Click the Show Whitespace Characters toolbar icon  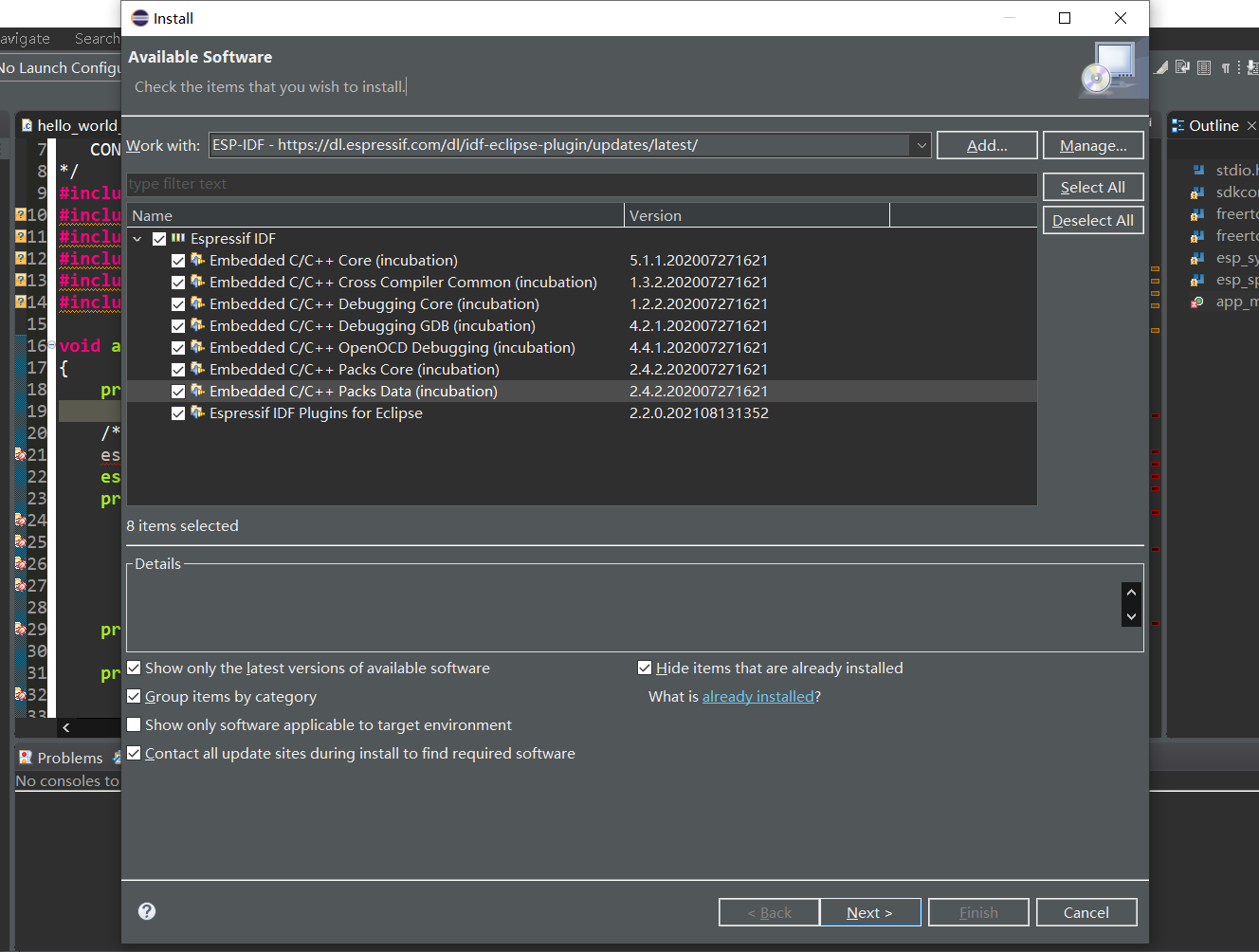[1226, 67]
